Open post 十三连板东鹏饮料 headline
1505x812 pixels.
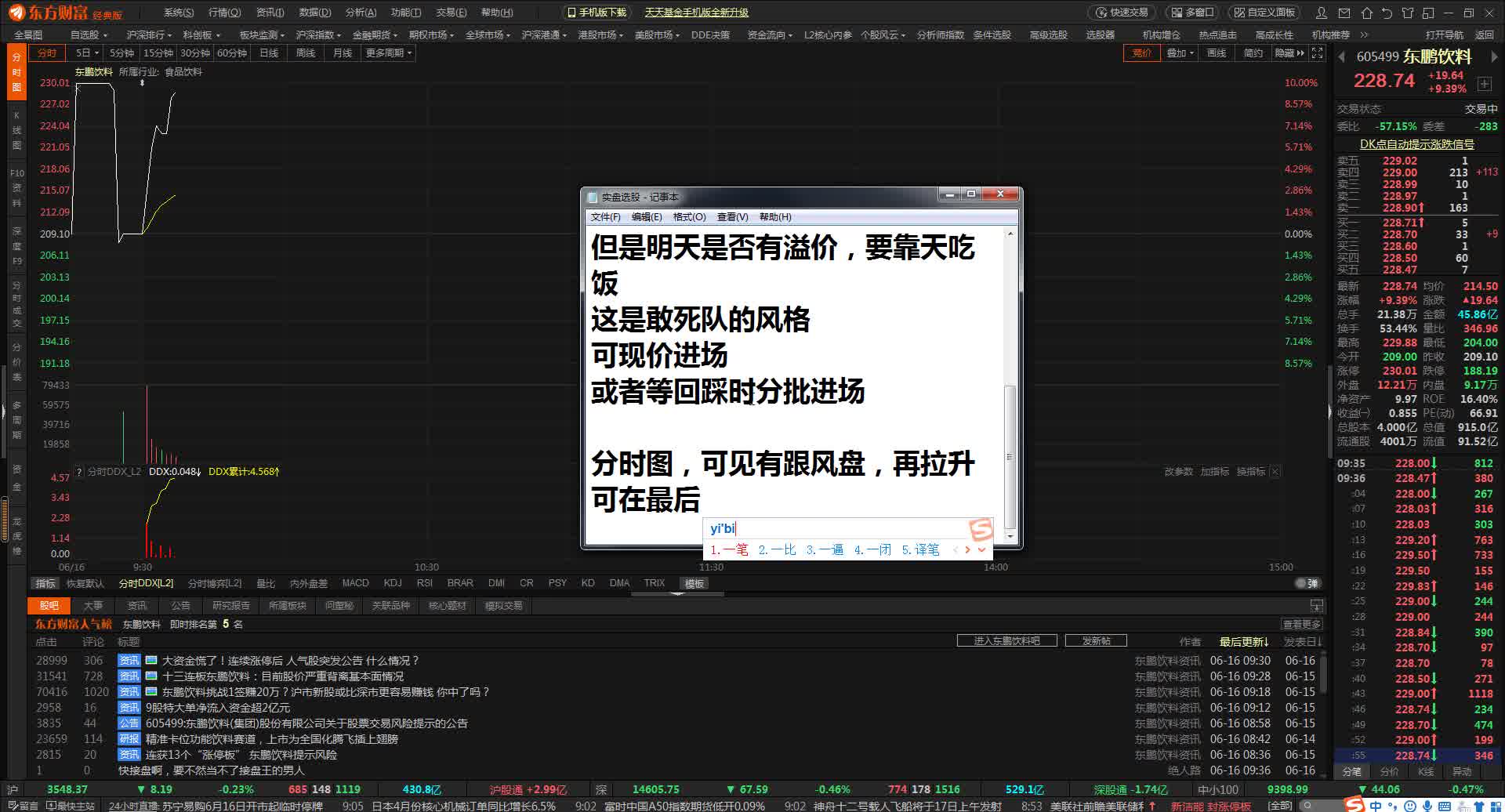point(283,676)
